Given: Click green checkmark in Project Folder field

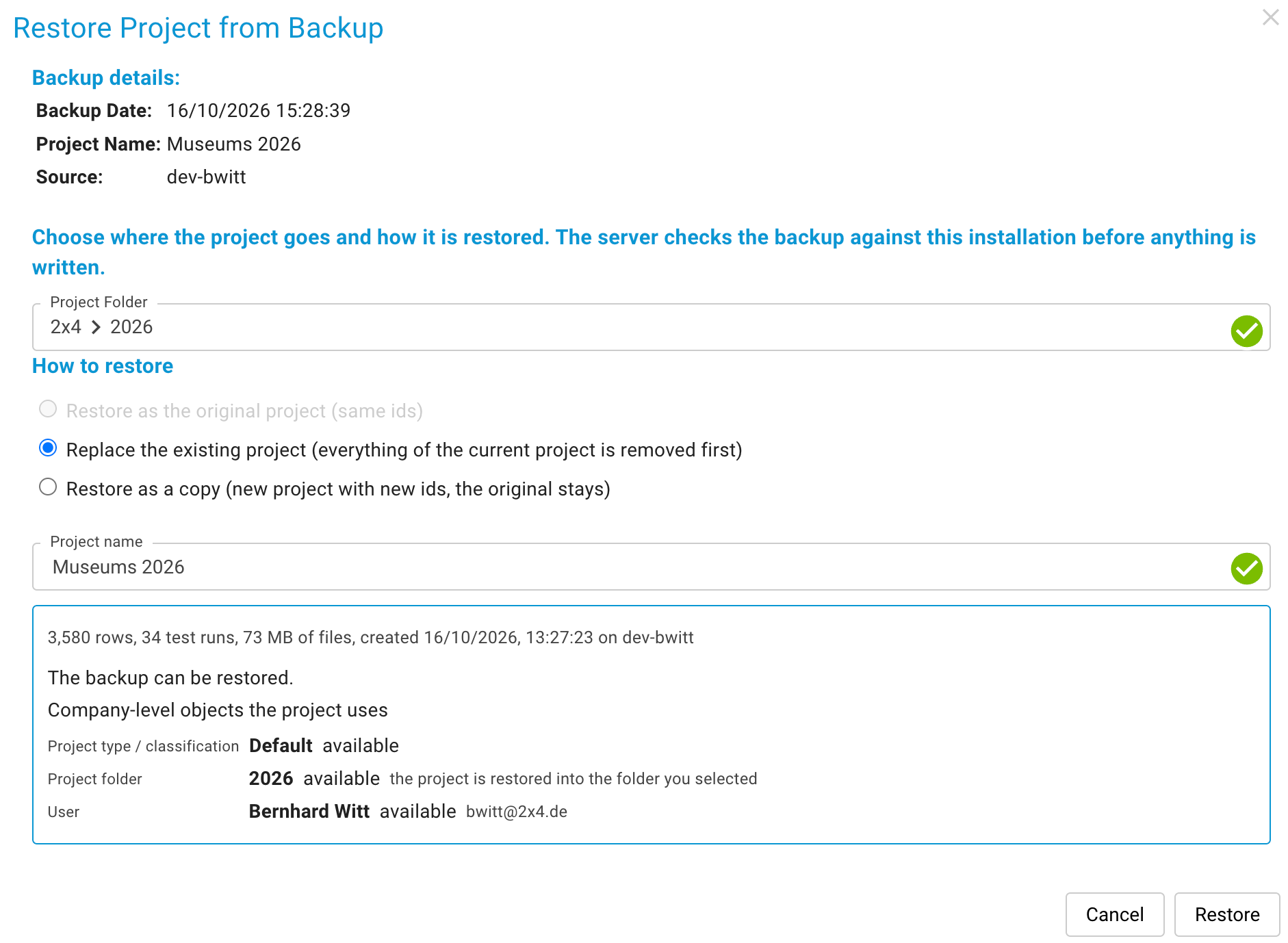Looking at the screenshot, I should click(1246, 331).
